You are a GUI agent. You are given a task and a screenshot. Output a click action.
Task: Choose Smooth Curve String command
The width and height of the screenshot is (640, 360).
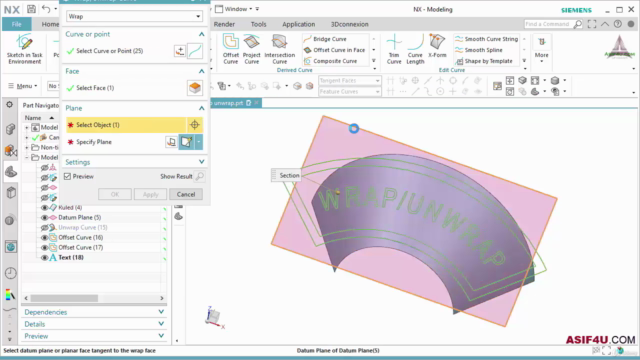coord(487,39)
